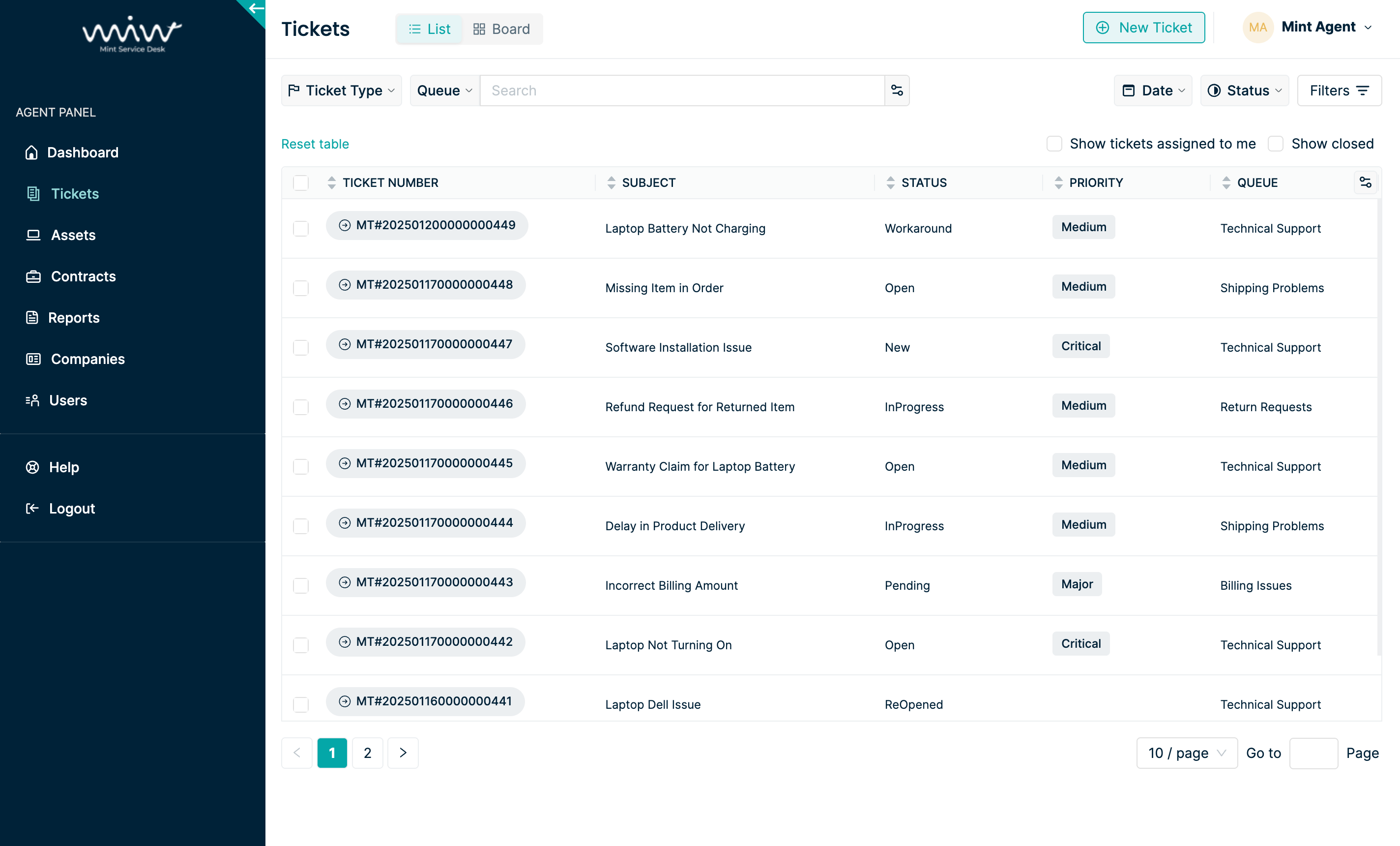Open ticket MT#202501170000000442 arrow icon
1400x846 pixels.
345,642
